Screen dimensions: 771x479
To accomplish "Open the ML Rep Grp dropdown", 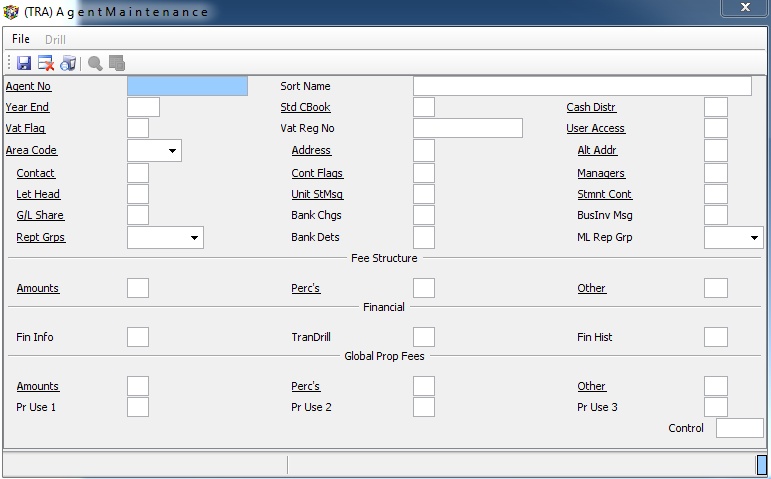I will coord(753,238).
